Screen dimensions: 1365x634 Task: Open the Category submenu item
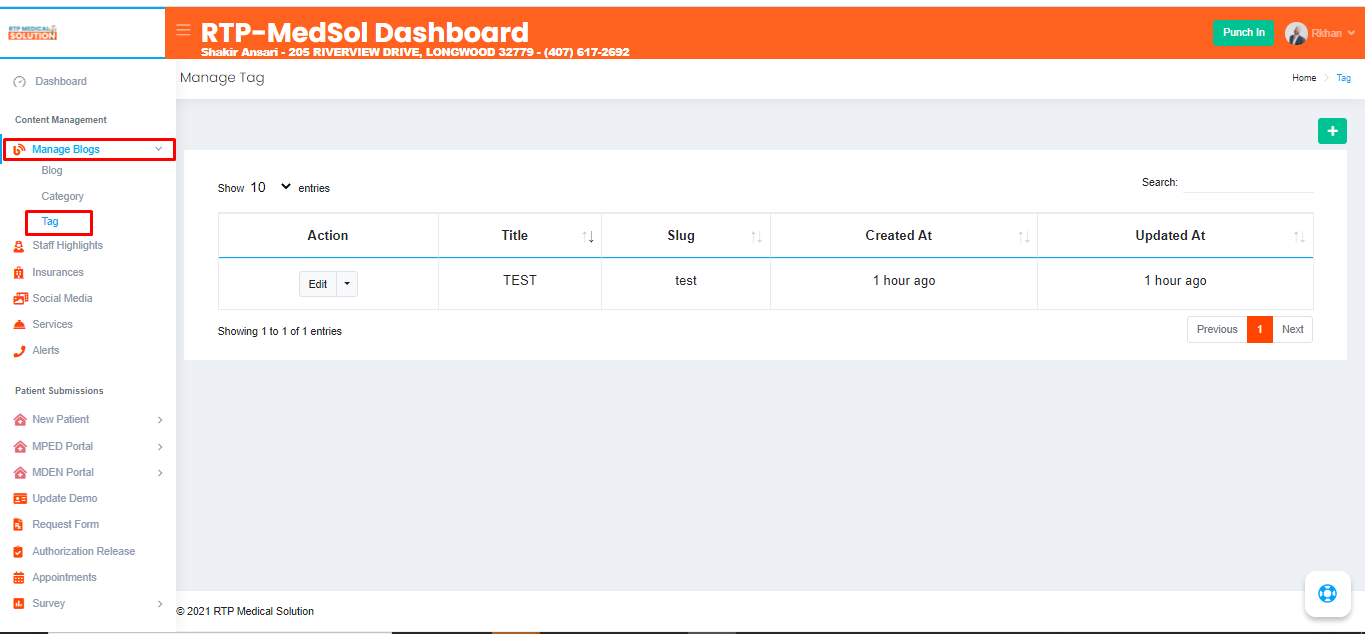pos(63,197)
